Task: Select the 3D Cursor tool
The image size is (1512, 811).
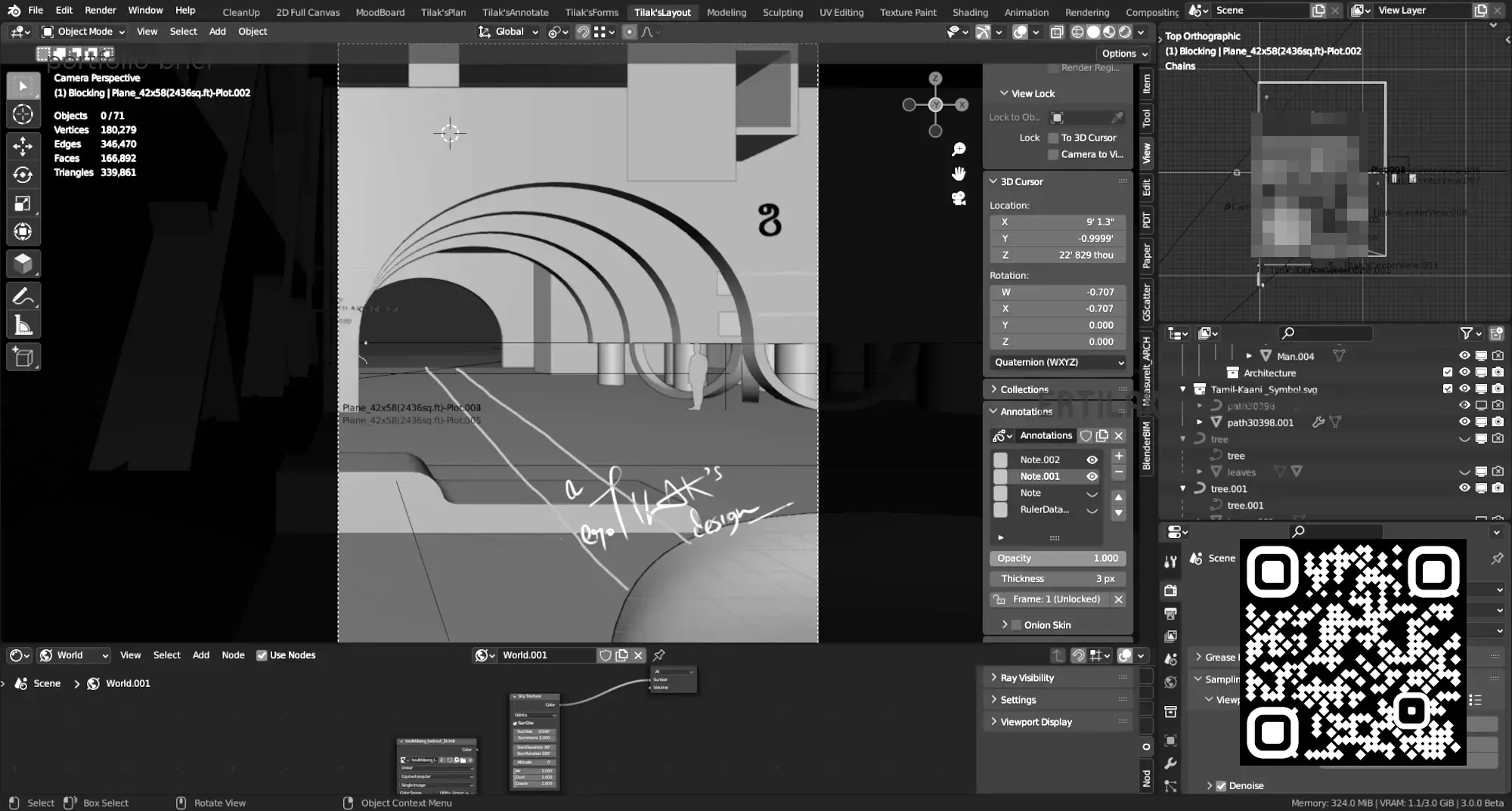Action: (23, 115)
